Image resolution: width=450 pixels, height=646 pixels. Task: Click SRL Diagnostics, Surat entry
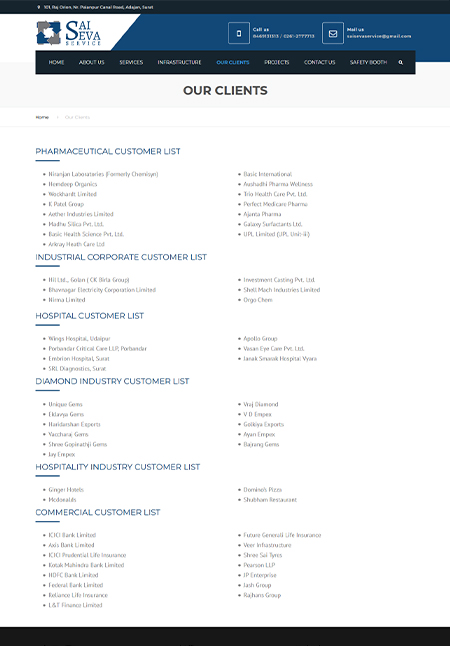click(x=77, y=369)
